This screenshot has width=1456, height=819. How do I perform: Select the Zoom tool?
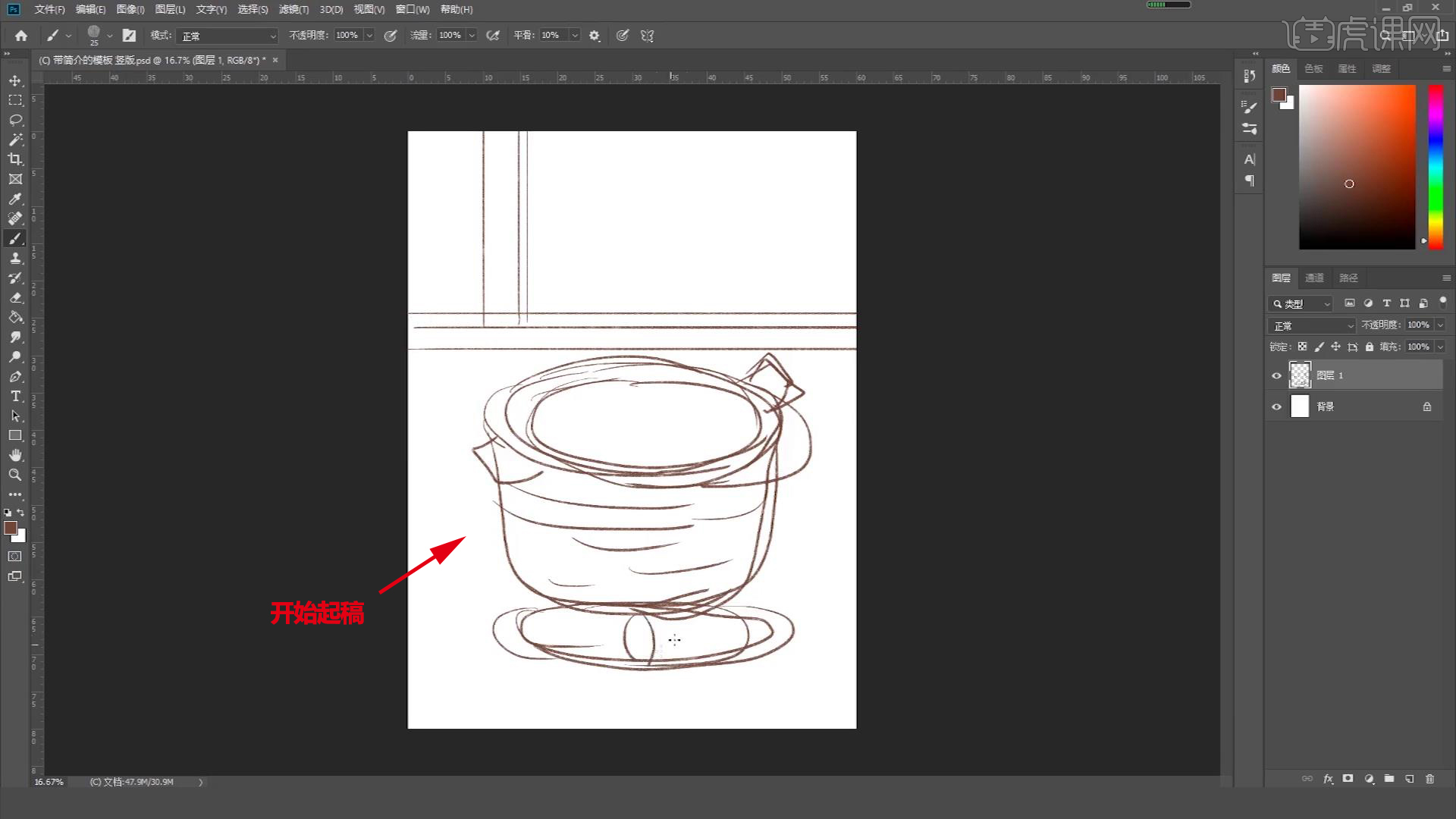[x=15, y=475]
